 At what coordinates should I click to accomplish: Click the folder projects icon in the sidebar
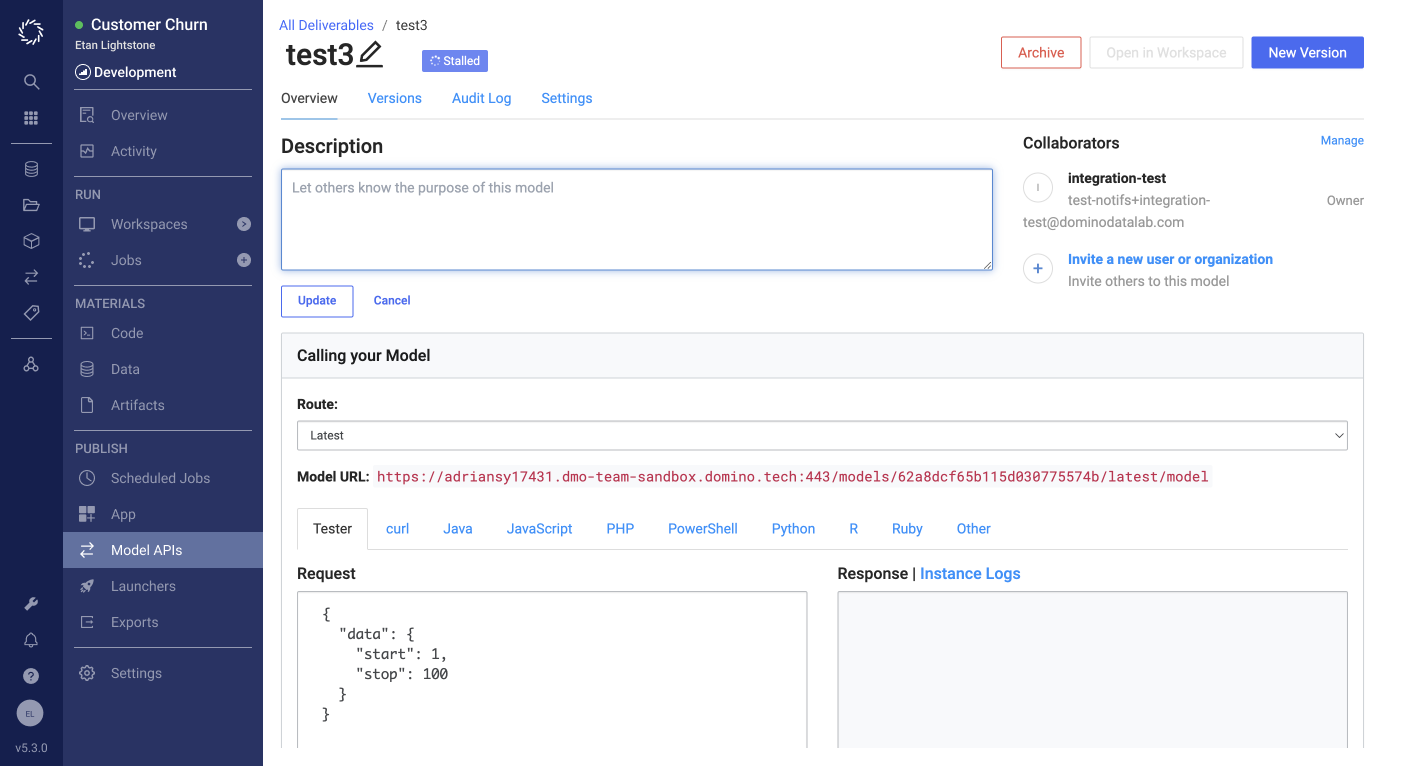[x=30, y=204]
